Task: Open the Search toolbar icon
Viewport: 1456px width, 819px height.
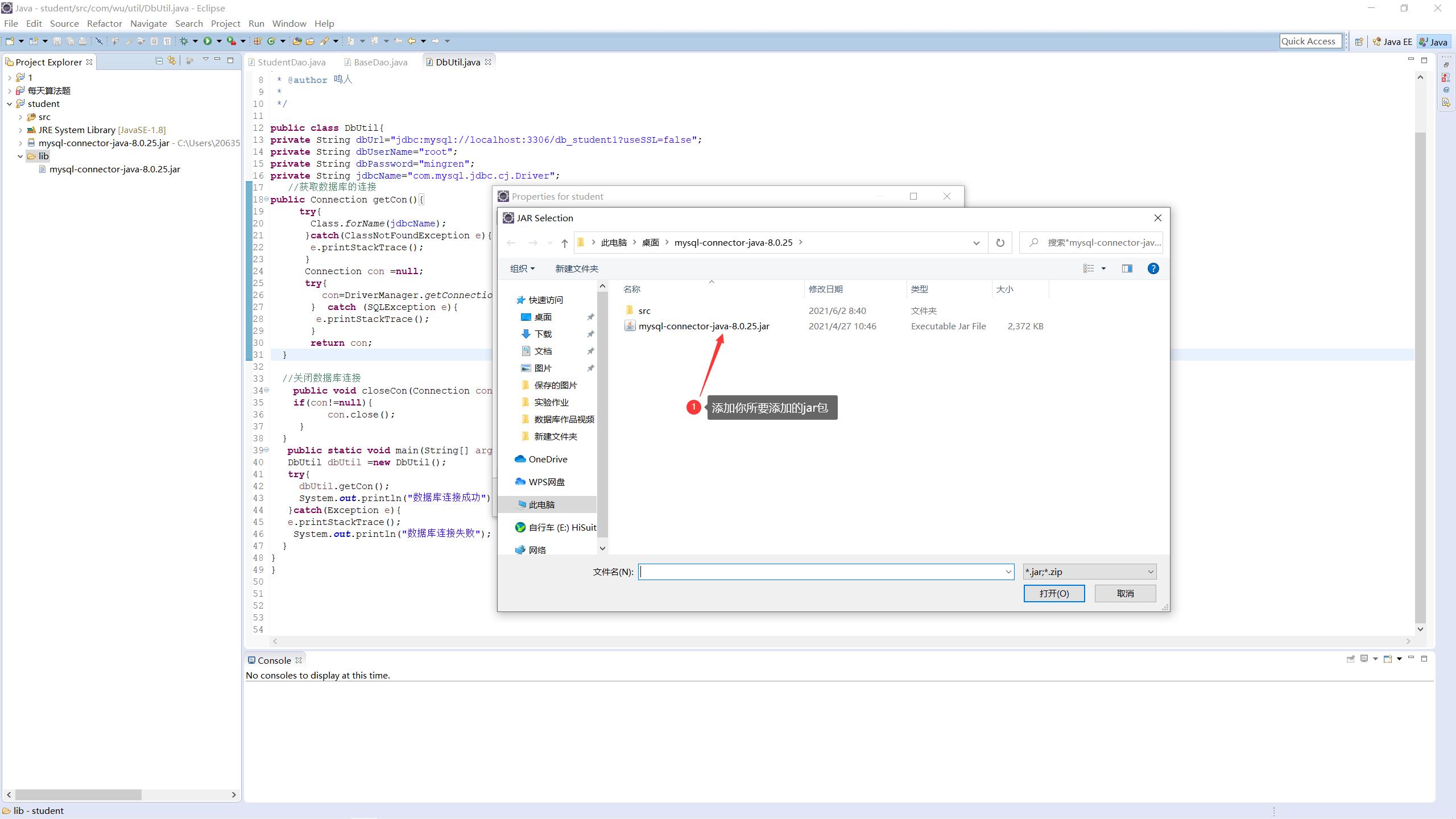Action: tap(324, 41)
